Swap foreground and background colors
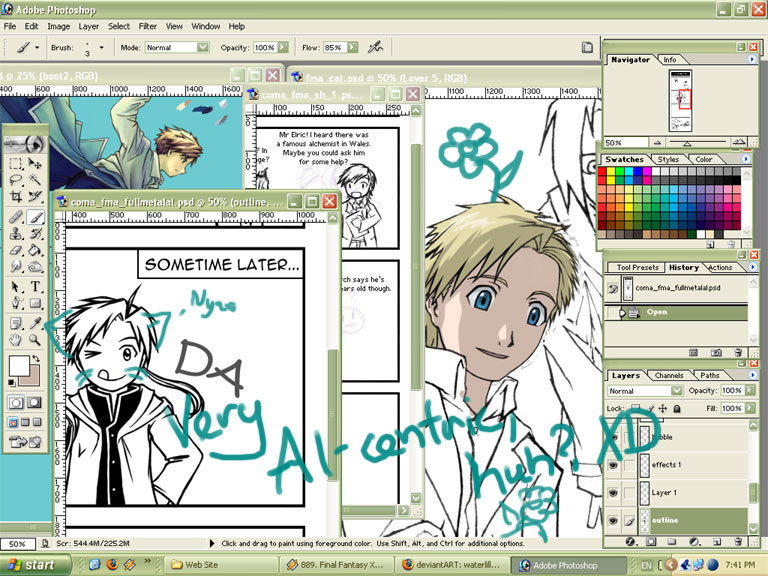The width and height of the screenshot is (768, 576). pos(36,359)
